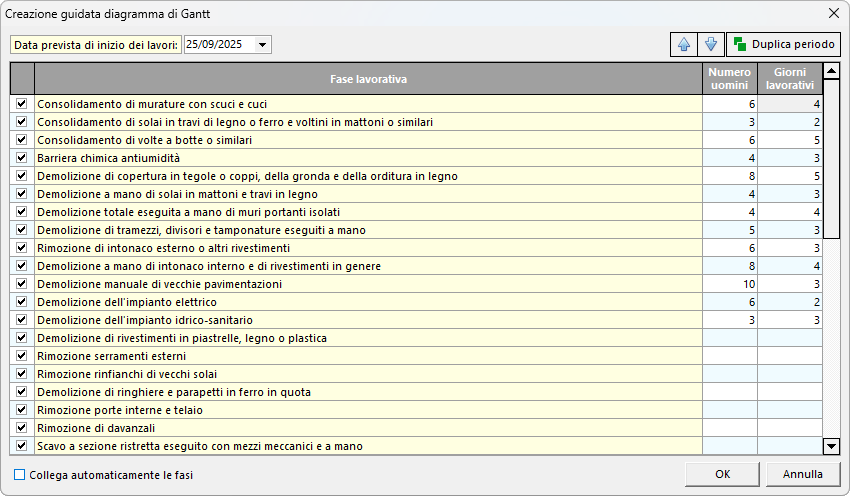Click the move up arrow icon
This screenshot has height=496, width=850.
684,44
